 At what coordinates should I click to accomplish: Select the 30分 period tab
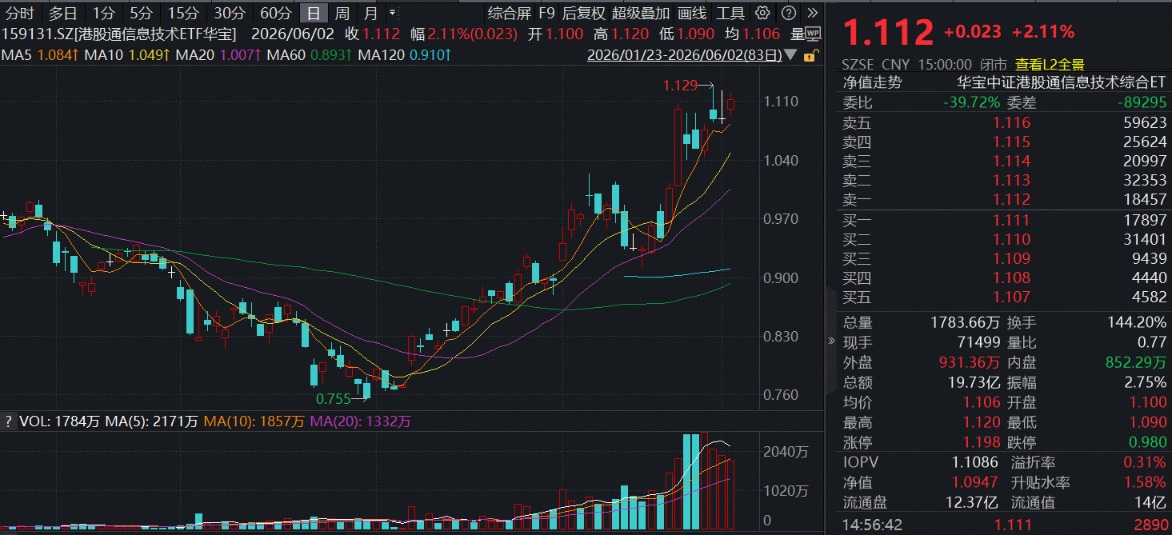[x=229, y=13]
